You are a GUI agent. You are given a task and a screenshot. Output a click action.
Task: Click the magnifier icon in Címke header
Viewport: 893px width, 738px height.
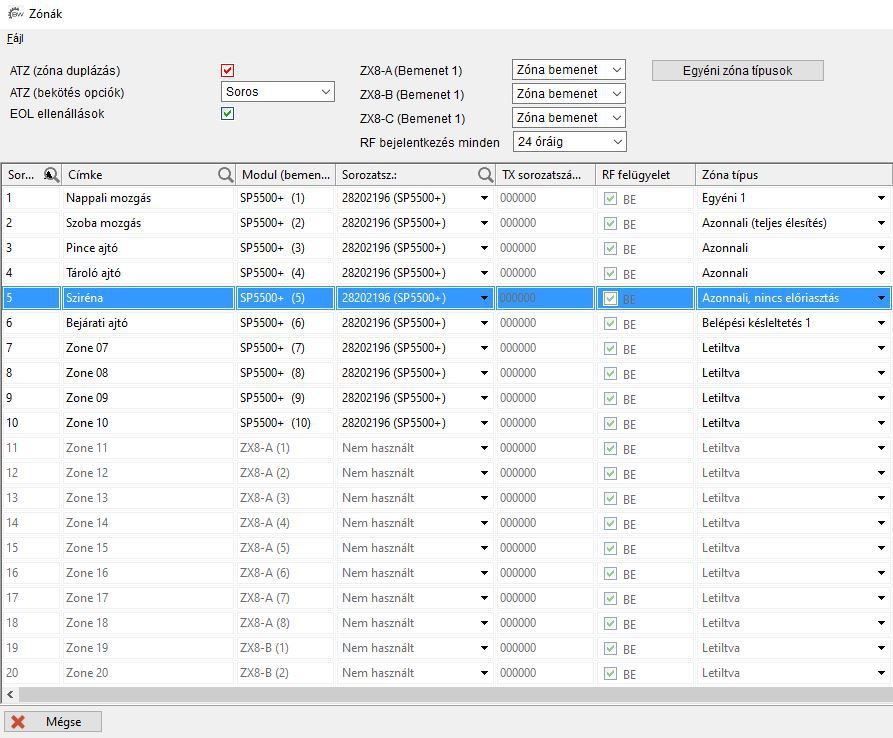226,175
